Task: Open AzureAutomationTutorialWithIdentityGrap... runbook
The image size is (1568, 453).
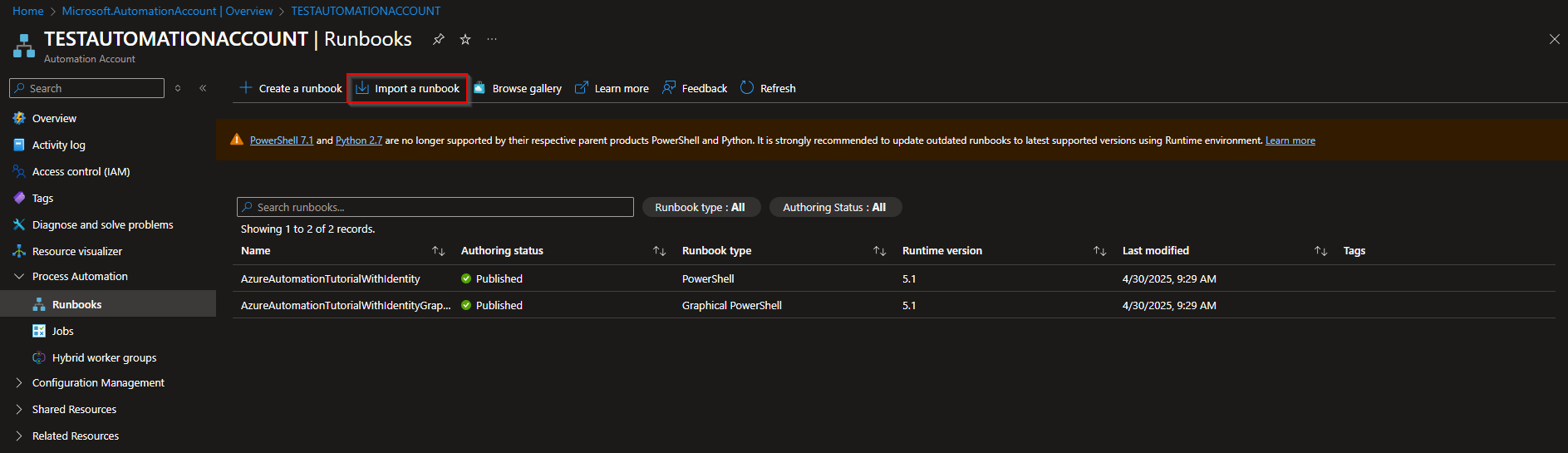Action: point(346,305)
